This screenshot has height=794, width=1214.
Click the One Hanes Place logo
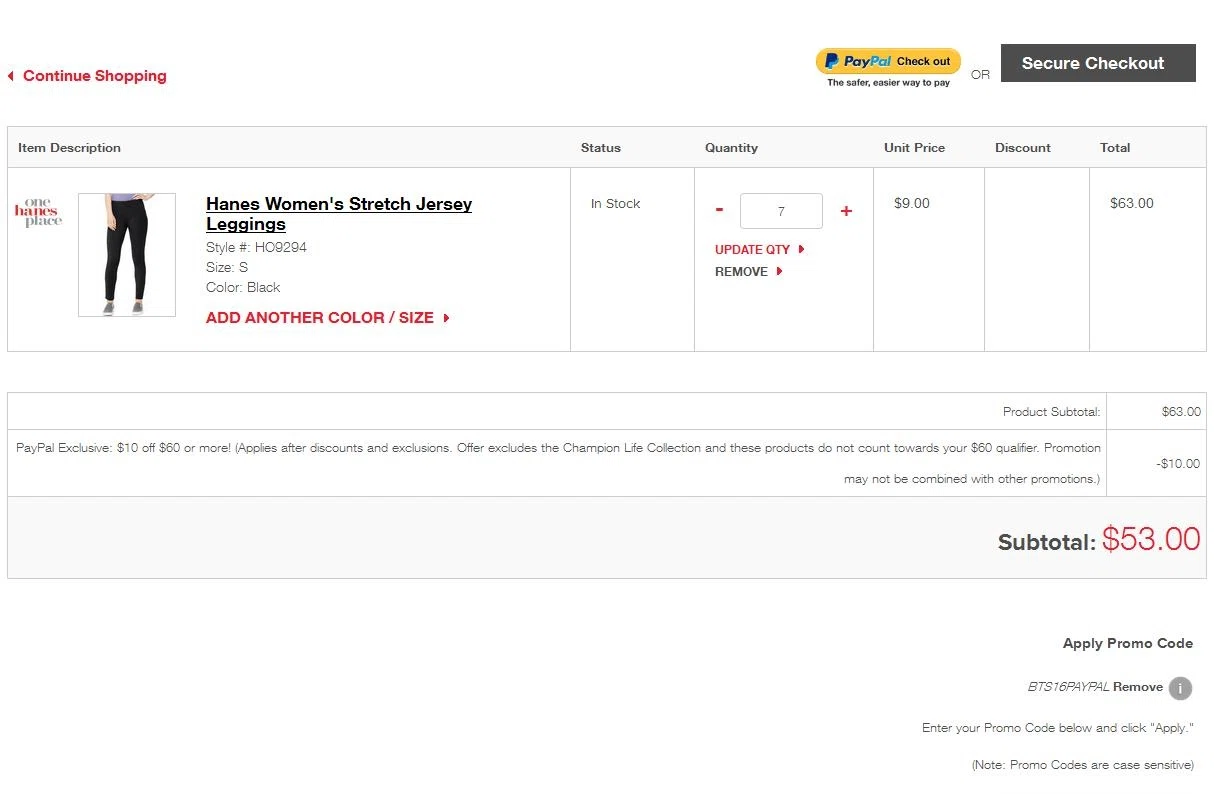38,212
